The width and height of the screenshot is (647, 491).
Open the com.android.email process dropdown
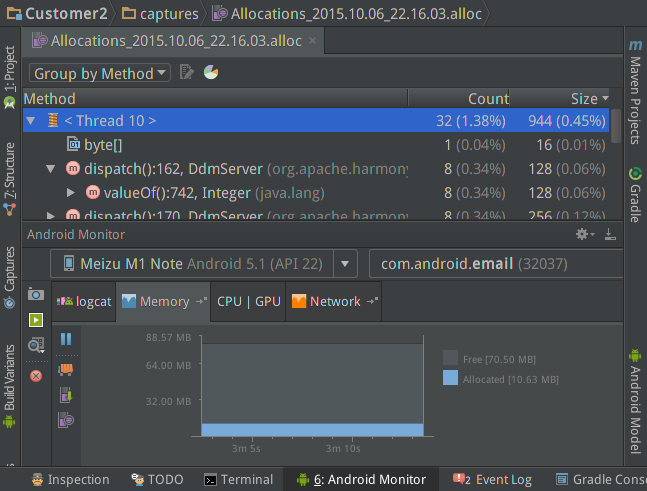click(x=496, y=264)
